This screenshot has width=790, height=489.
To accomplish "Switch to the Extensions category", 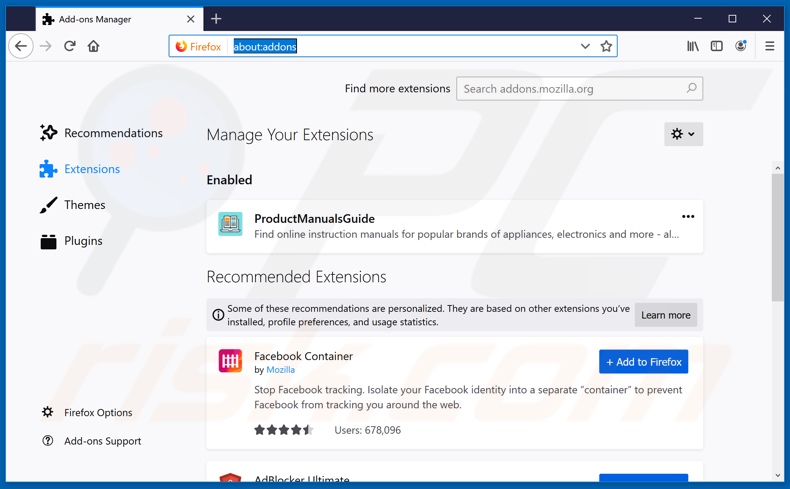I will coord(80,169).
